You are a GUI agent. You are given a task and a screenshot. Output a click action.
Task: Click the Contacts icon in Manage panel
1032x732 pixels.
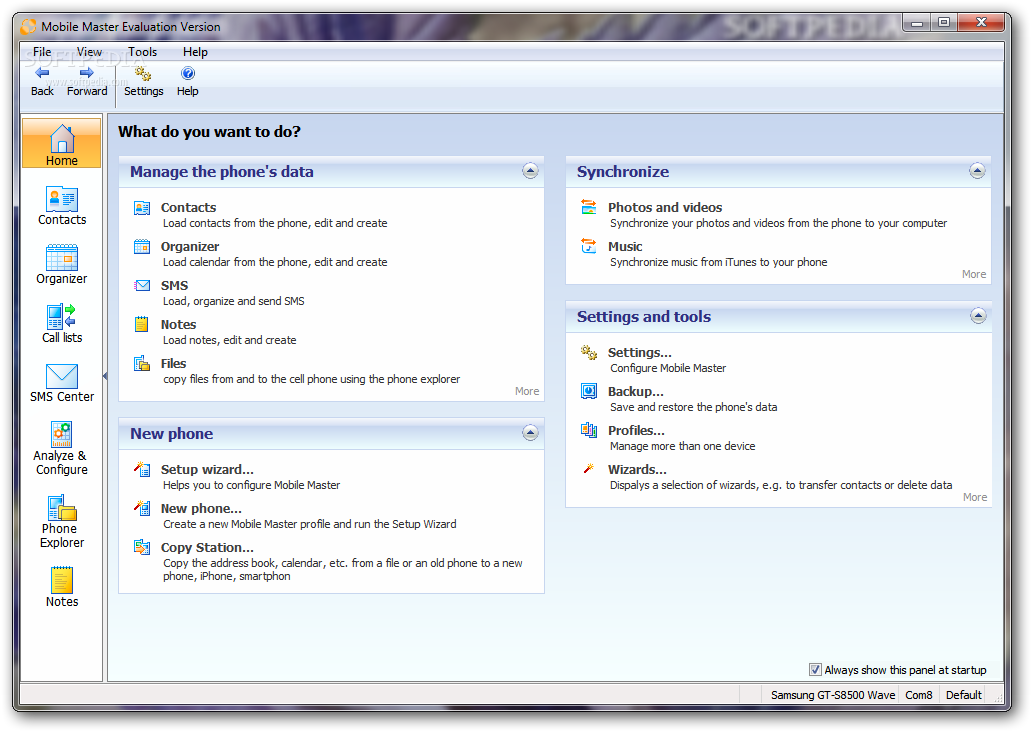click(x=142, y=208)
